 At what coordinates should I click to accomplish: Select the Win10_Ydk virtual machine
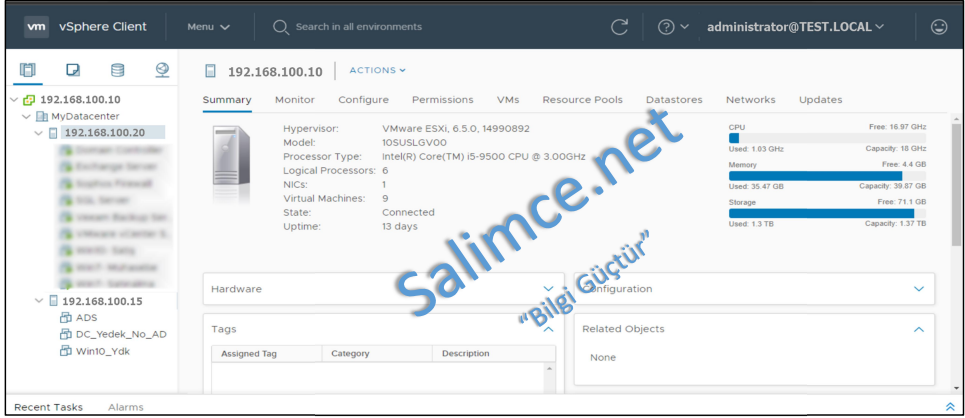point(103,351)
